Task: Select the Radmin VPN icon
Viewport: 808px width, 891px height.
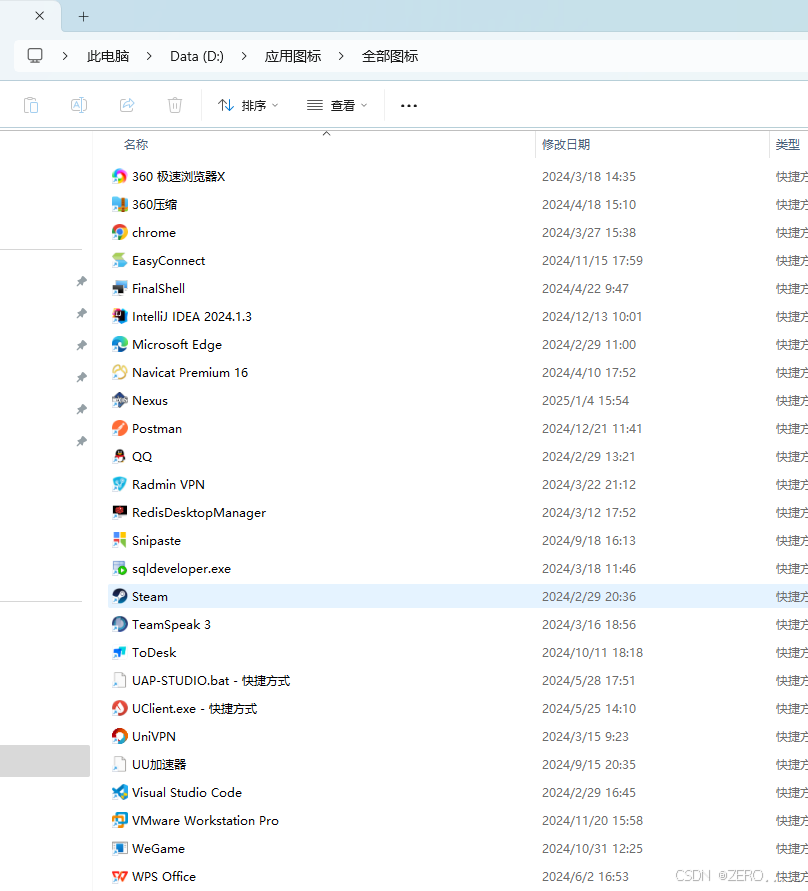Action: [119, 484]
